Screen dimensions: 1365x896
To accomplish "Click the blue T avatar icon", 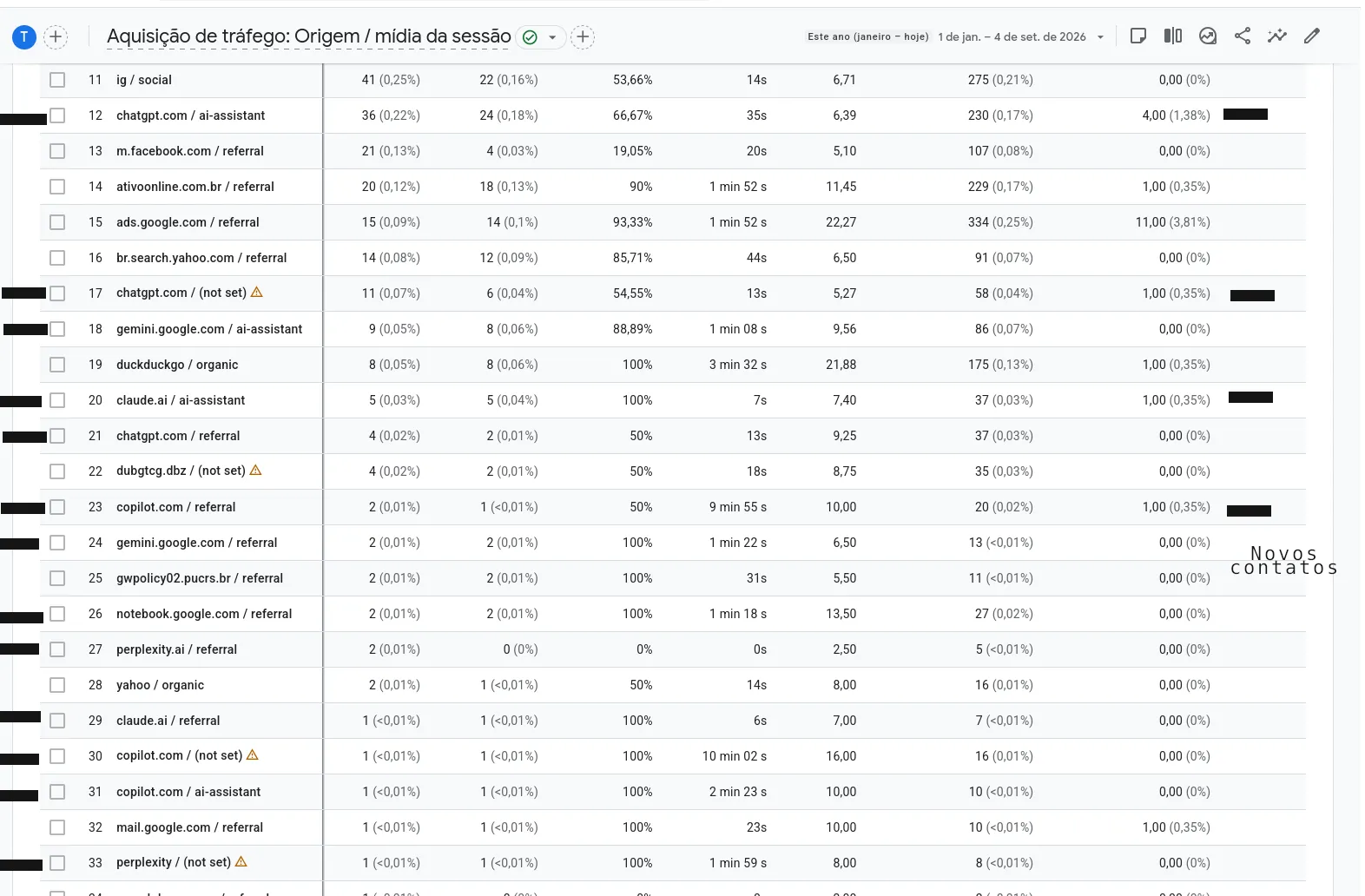I will click(24, 36).
